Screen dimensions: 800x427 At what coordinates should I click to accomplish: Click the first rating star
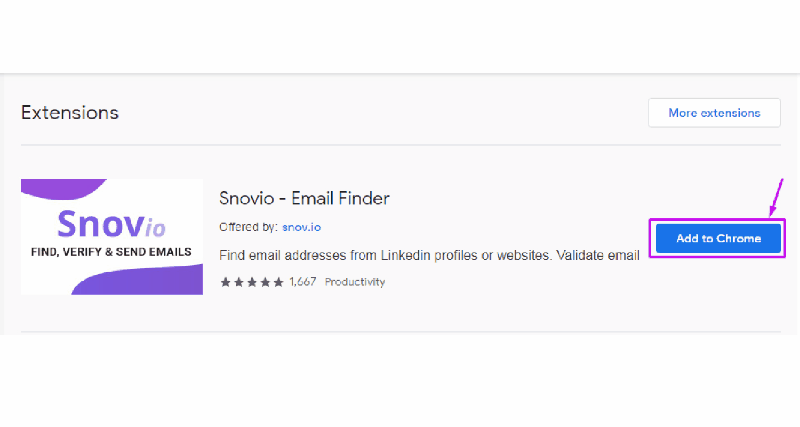[x=225, y=282]
